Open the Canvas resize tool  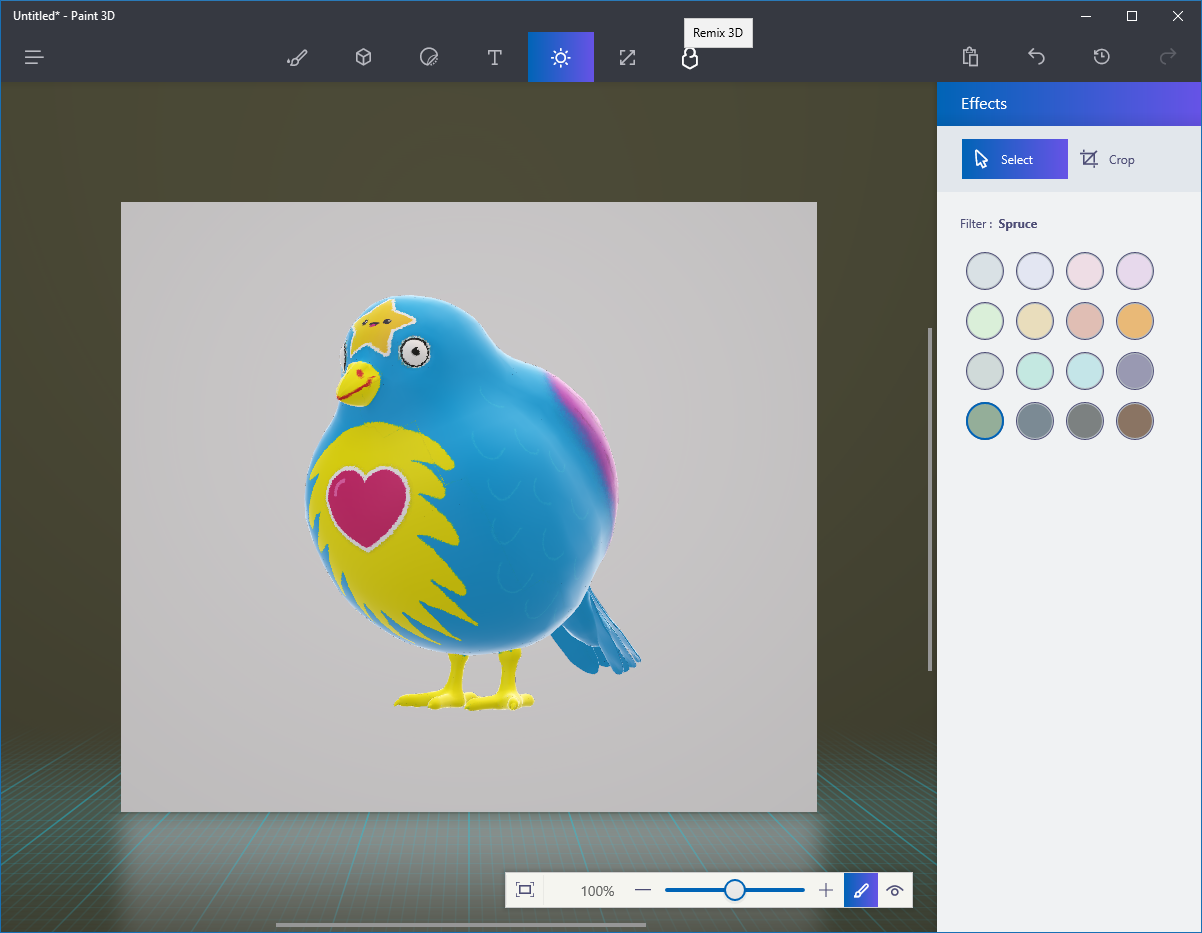[627, 58]
